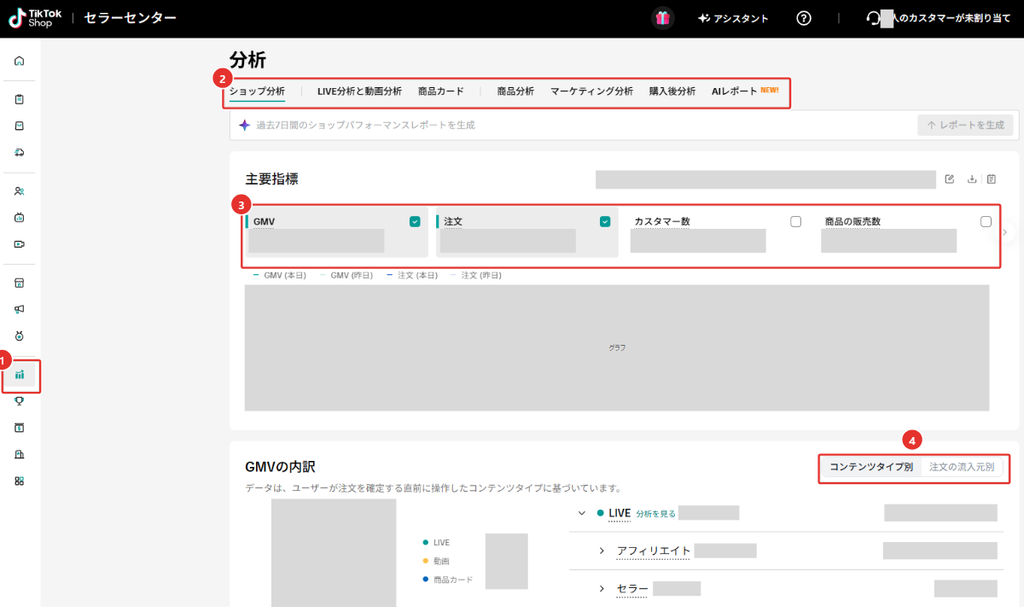Open the analytics bar chart sidebar icon

pyautogui.click(x=19, y=375)
